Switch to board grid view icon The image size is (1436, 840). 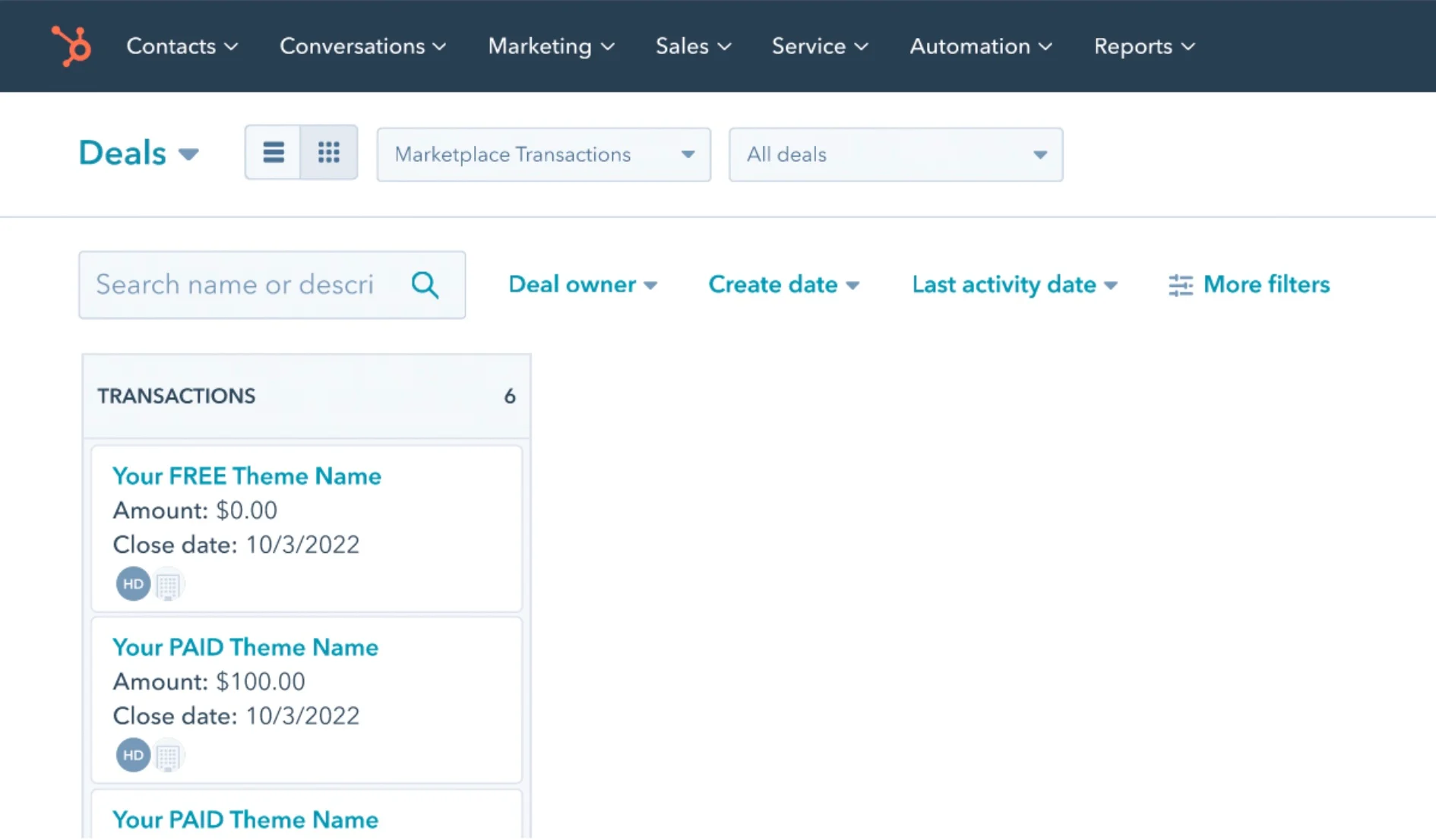click(329, 153)
